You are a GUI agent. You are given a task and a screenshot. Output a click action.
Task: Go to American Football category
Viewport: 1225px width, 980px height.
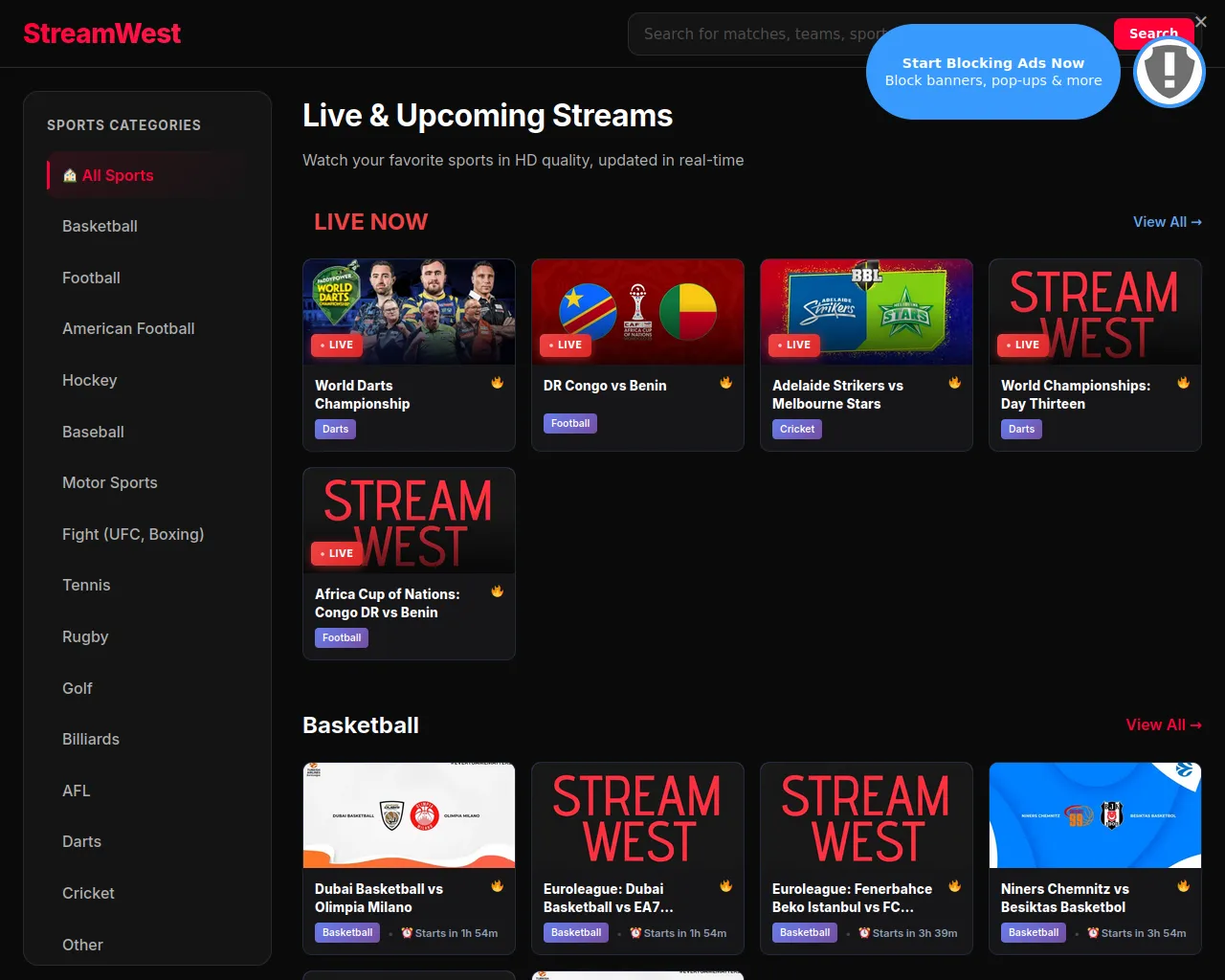click(x=147, y=329)
